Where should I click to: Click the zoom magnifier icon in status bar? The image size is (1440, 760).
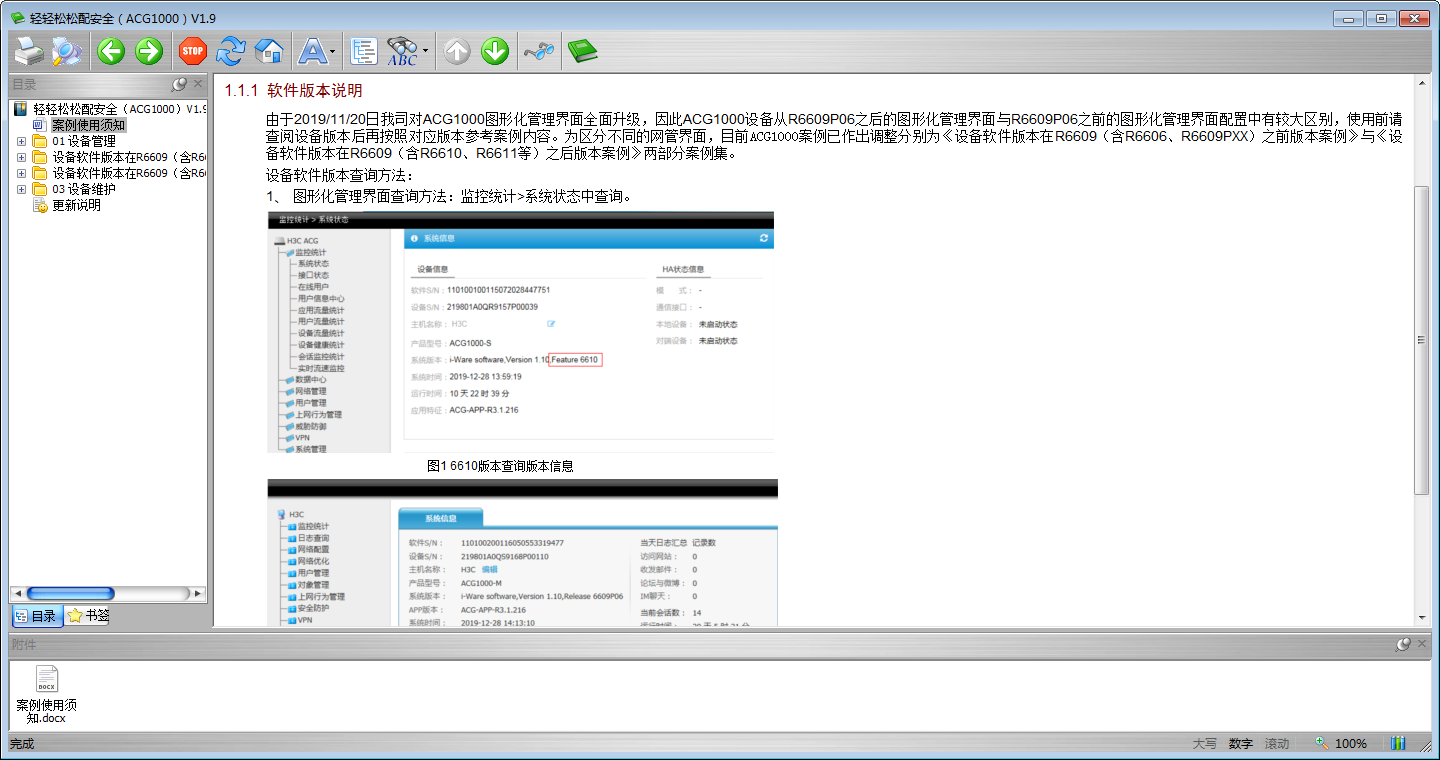click(x=1321, y=743)
